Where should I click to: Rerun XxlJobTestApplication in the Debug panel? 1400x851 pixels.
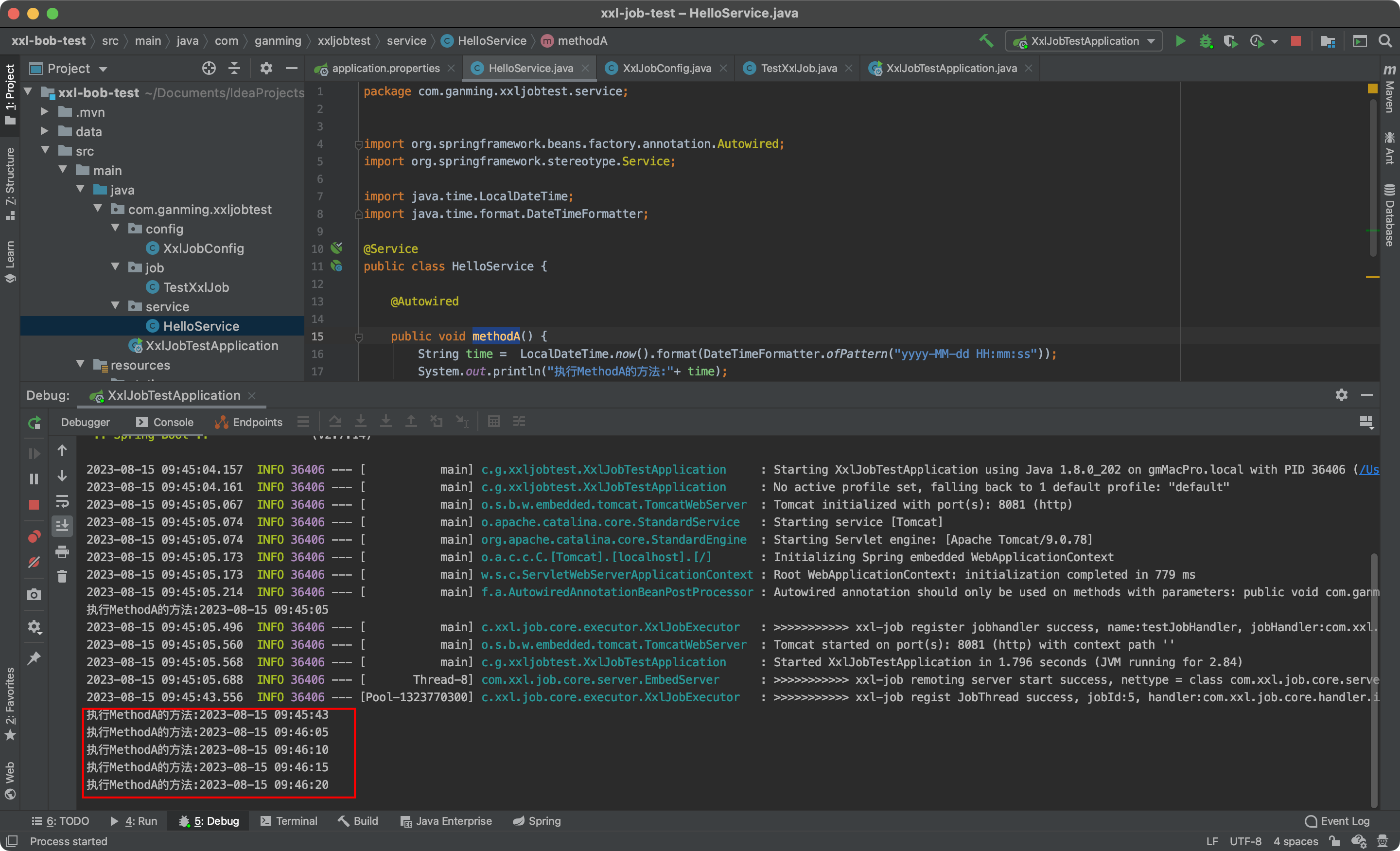34,423
